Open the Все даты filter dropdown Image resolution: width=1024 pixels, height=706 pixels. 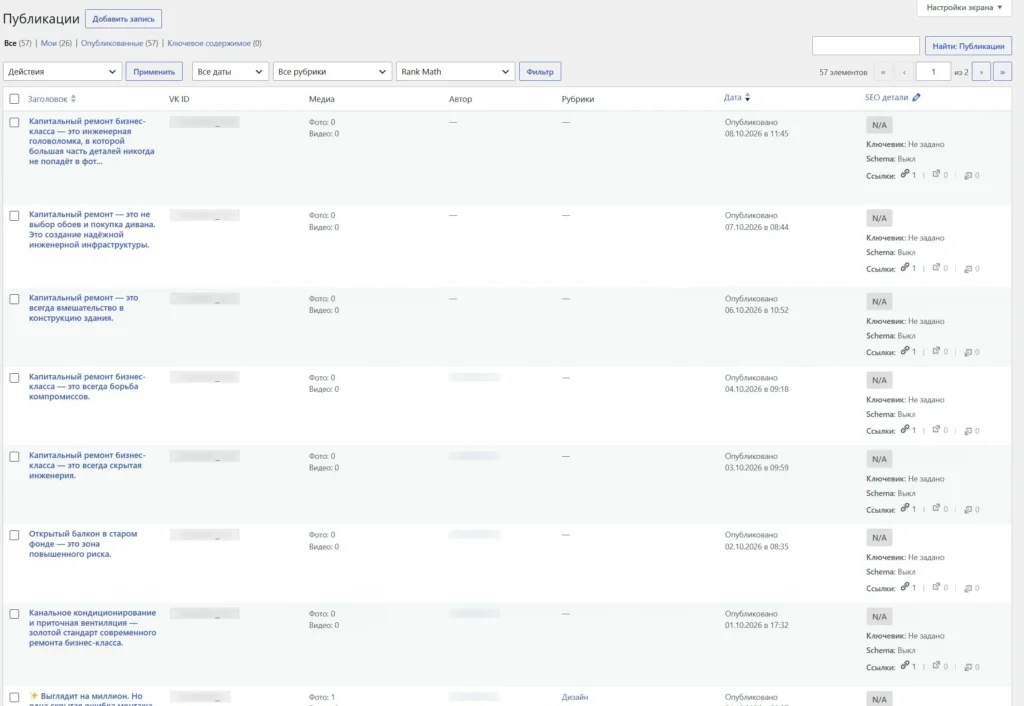click(230, 72)
